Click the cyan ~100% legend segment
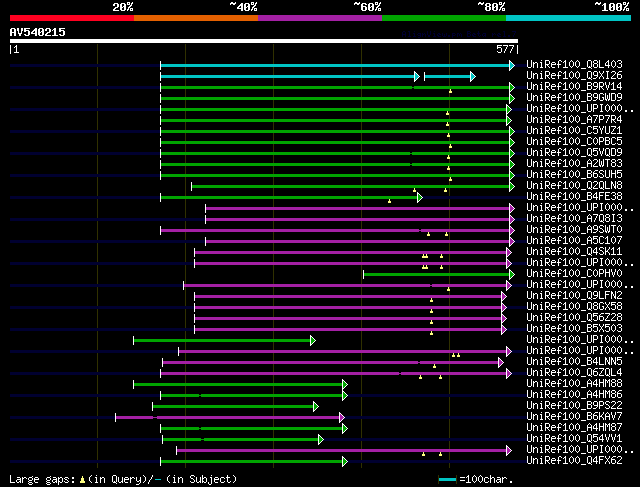640x487 pixels. click(569, 18)
